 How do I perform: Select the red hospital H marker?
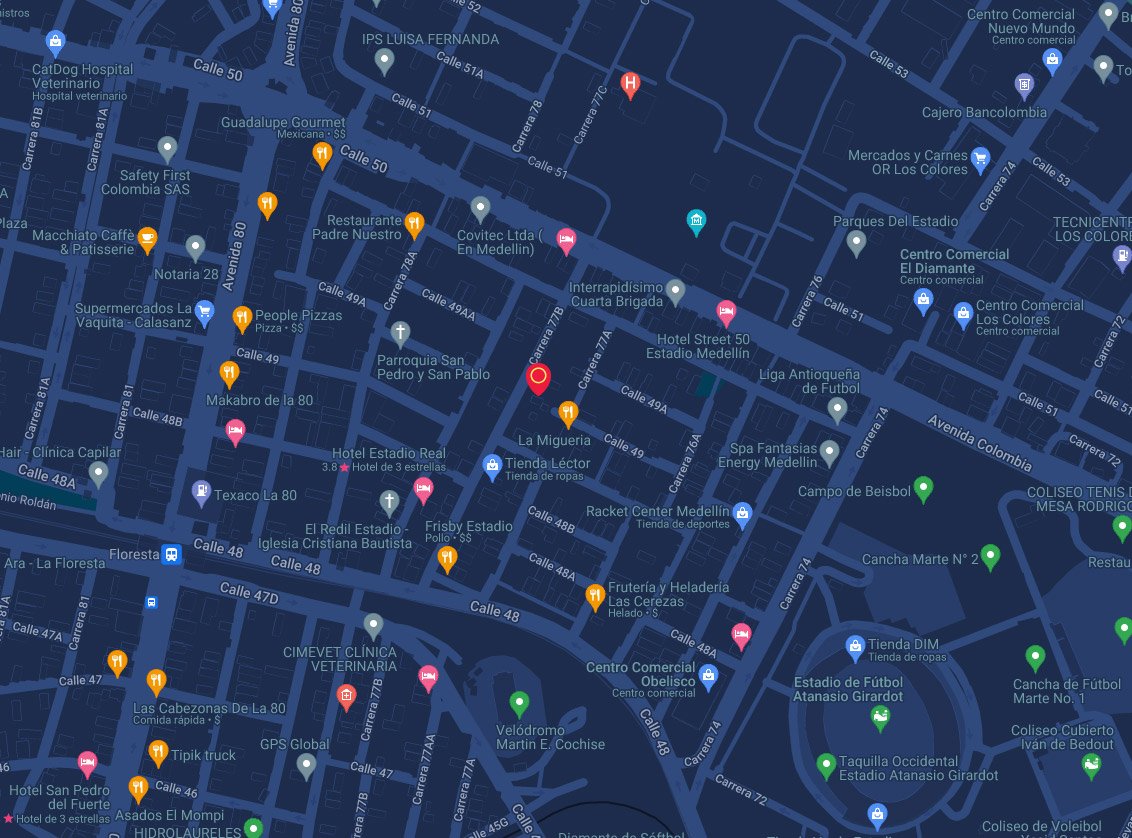tap(630, 85)
